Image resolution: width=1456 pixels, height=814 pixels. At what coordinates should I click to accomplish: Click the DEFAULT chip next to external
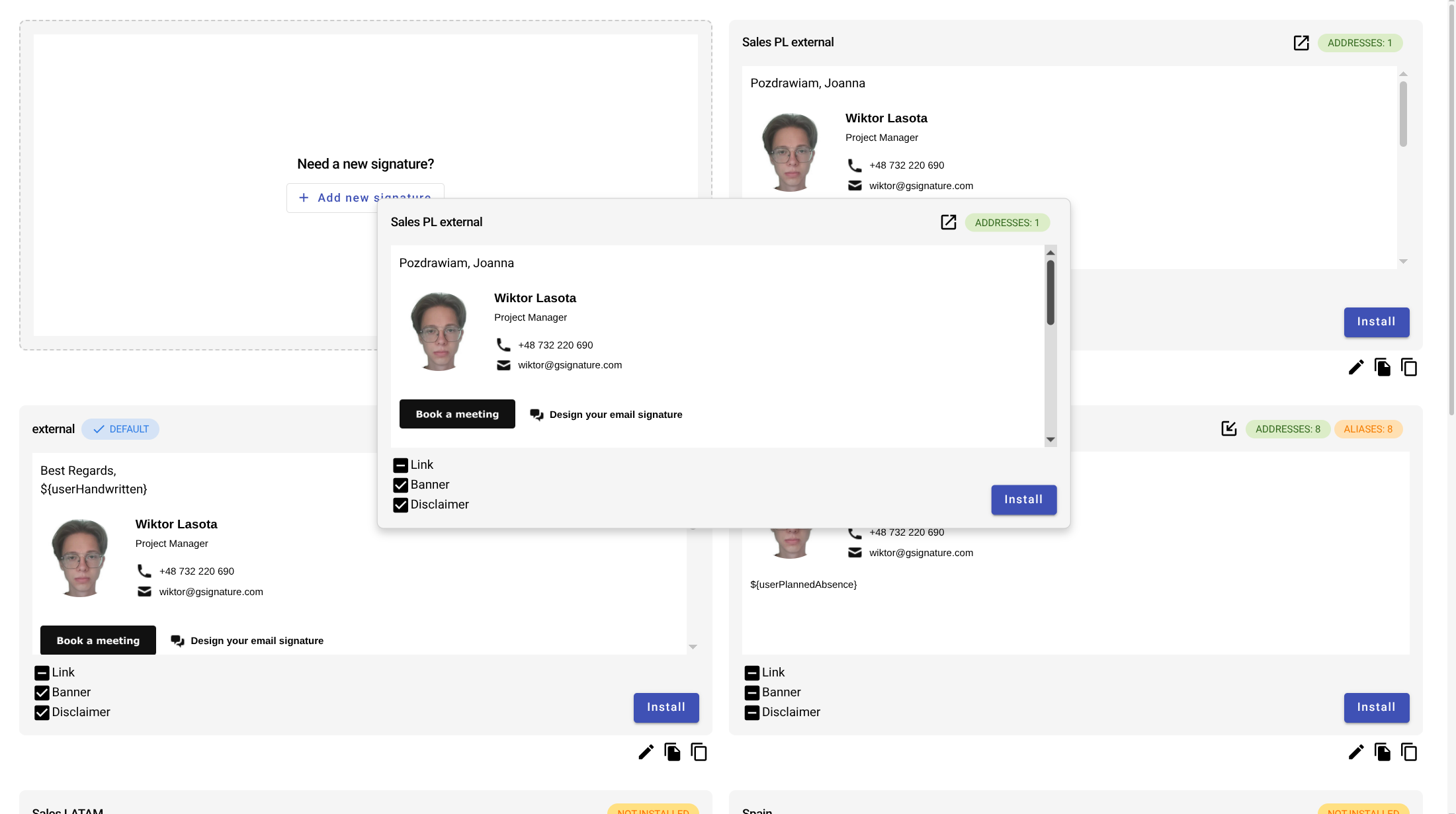tap(120, 429)
